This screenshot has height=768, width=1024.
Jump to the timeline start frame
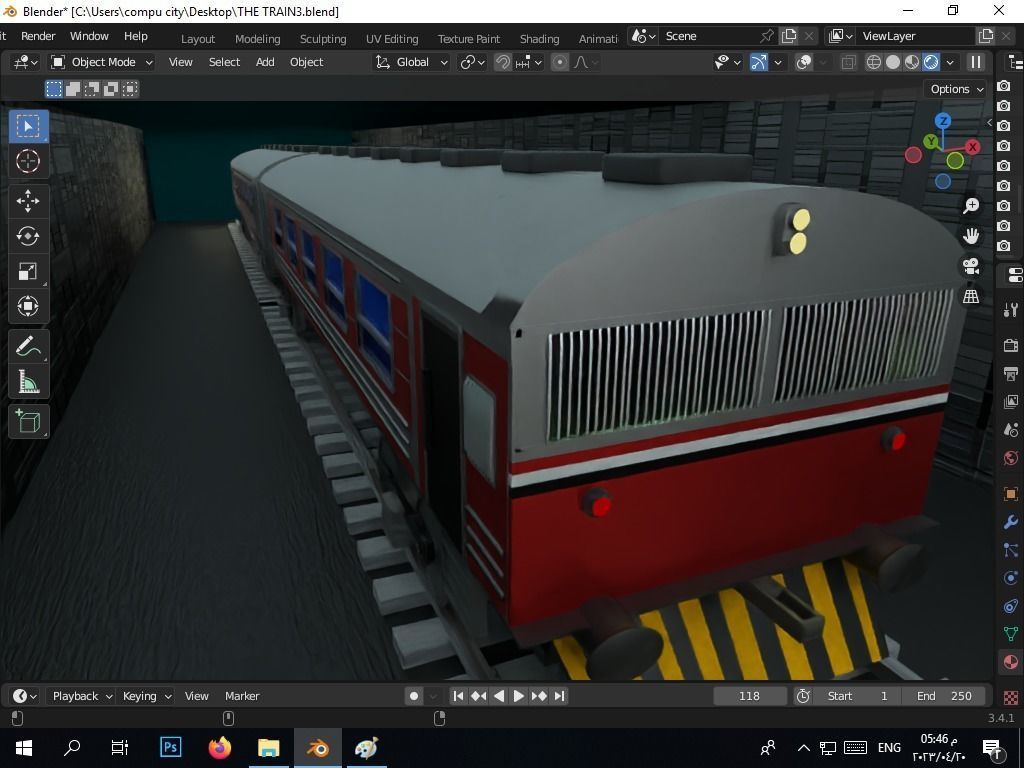click(x=458, y=696)
